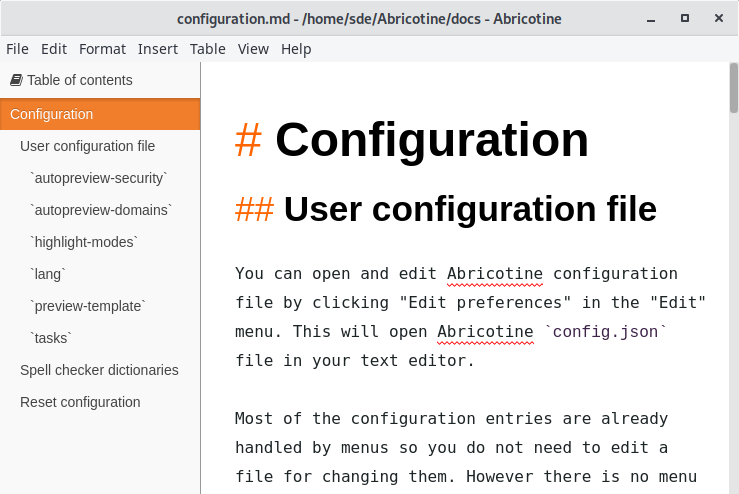Go to Reset configuration section

tap(100, 403)
